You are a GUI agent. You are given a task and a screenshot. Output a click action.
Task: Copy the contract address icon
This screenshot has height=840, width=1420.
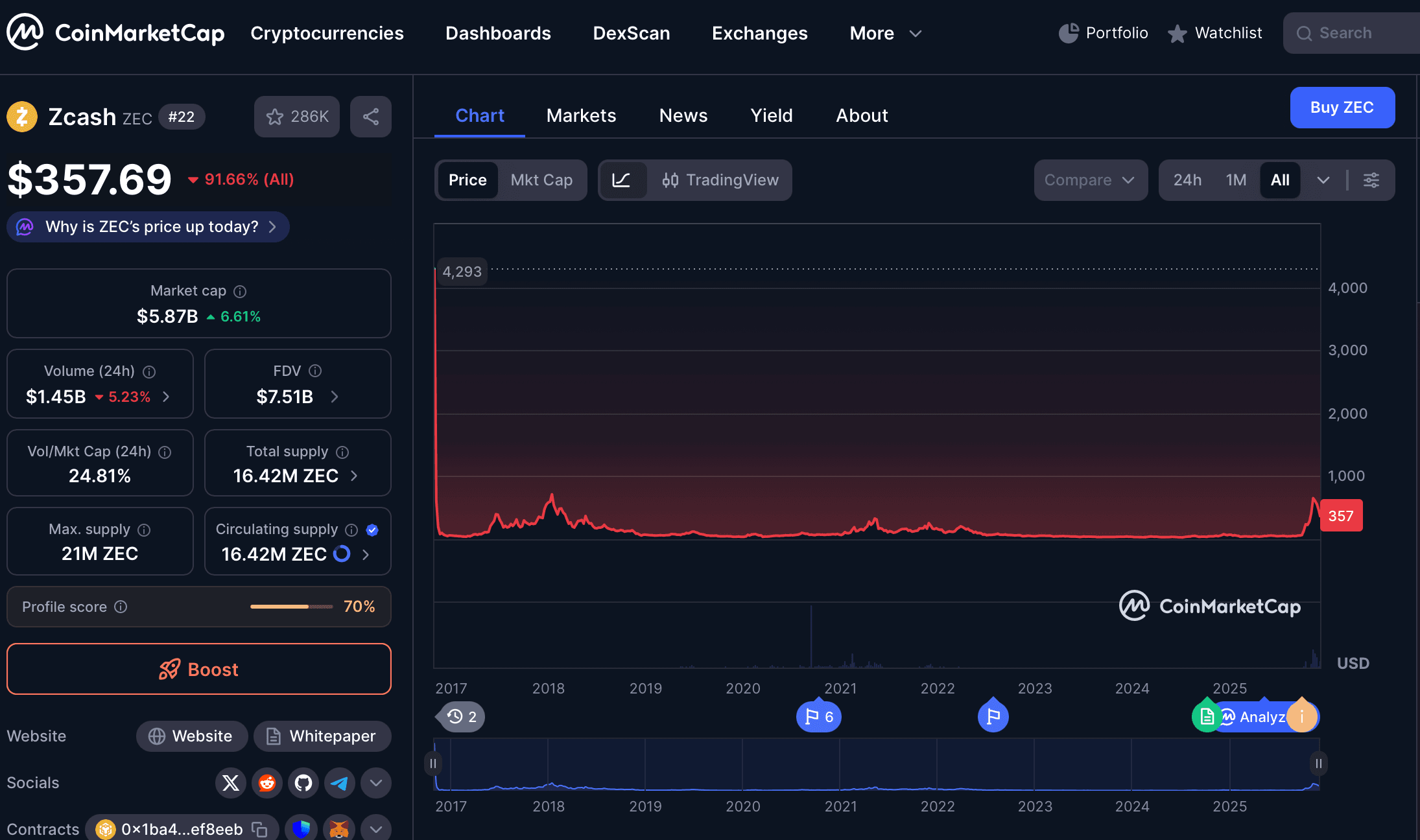point(259,829)
